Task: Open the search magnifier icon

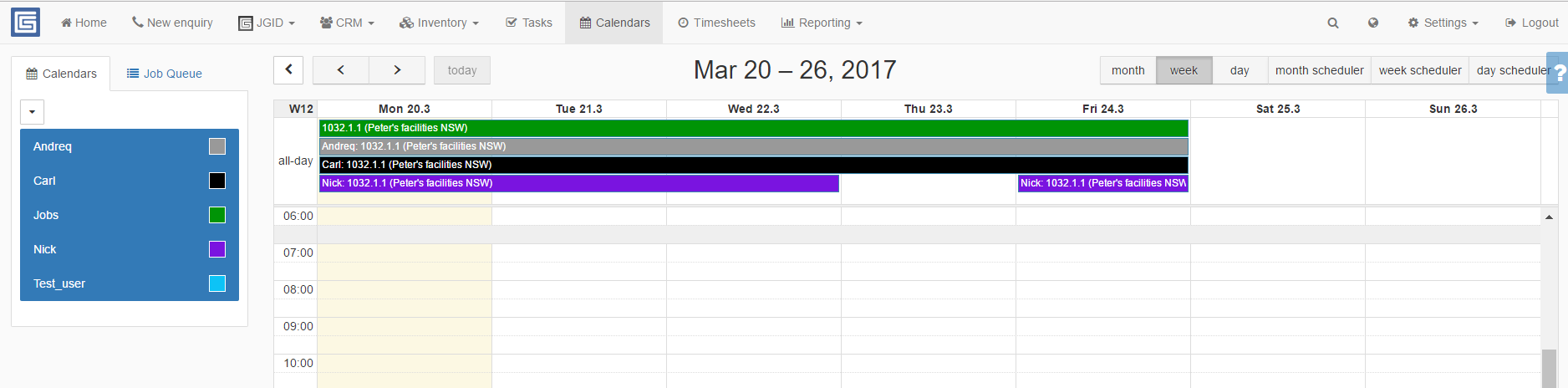Action: point(1333,23)
